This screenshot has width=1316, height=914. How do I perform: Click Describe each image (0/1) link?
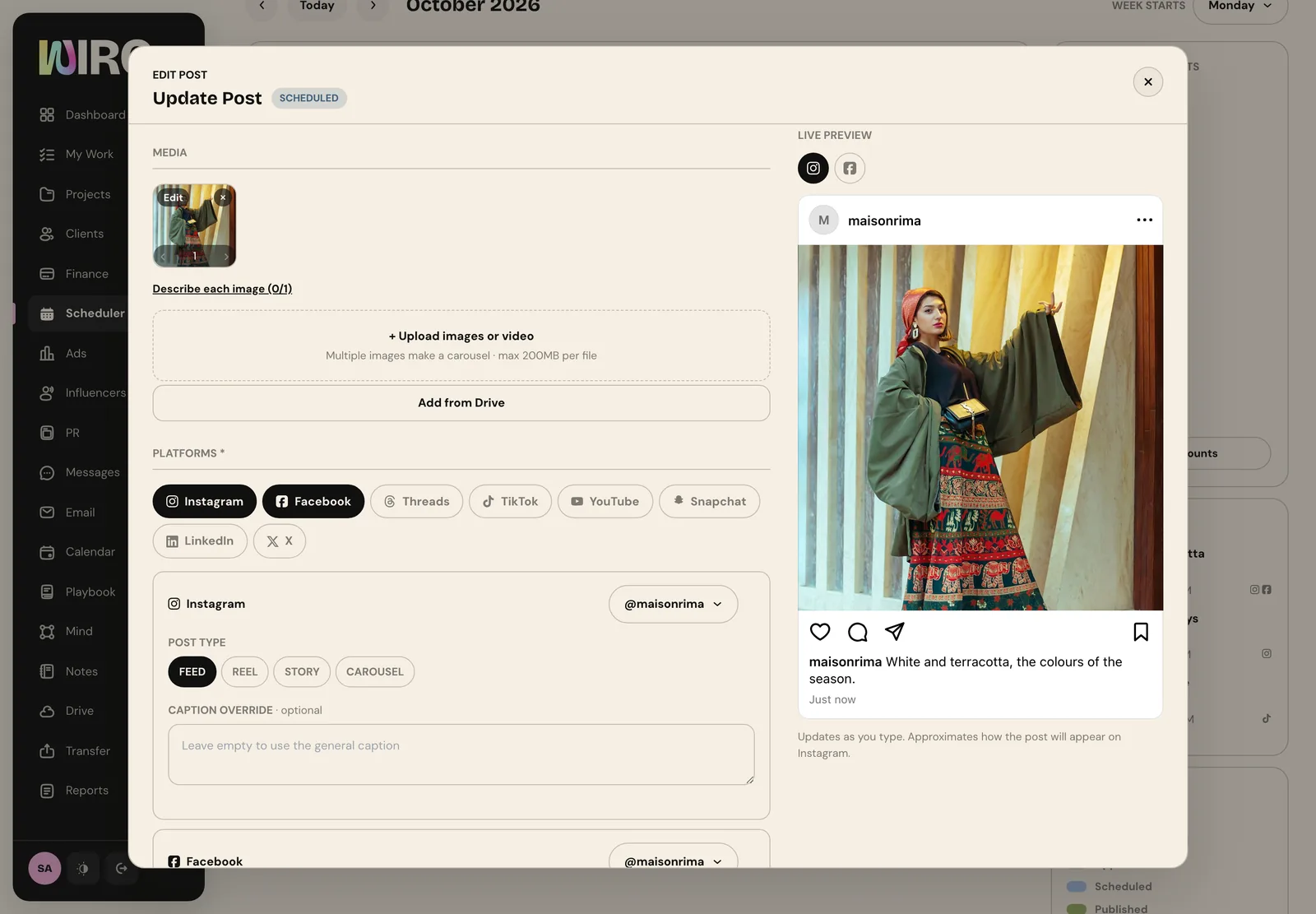(x=222, y=289)
